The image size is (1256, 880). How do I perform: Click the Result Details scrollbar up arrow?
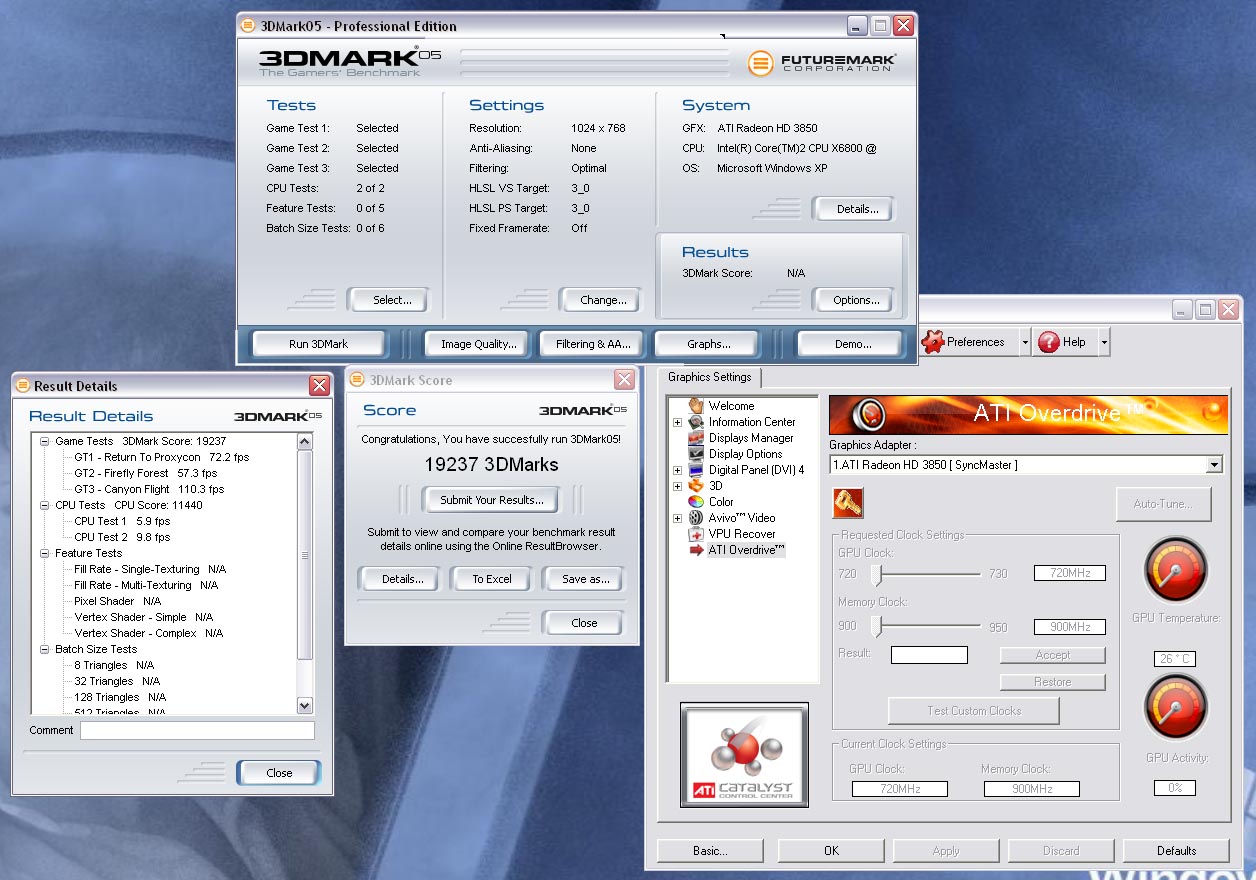[305, 441]
